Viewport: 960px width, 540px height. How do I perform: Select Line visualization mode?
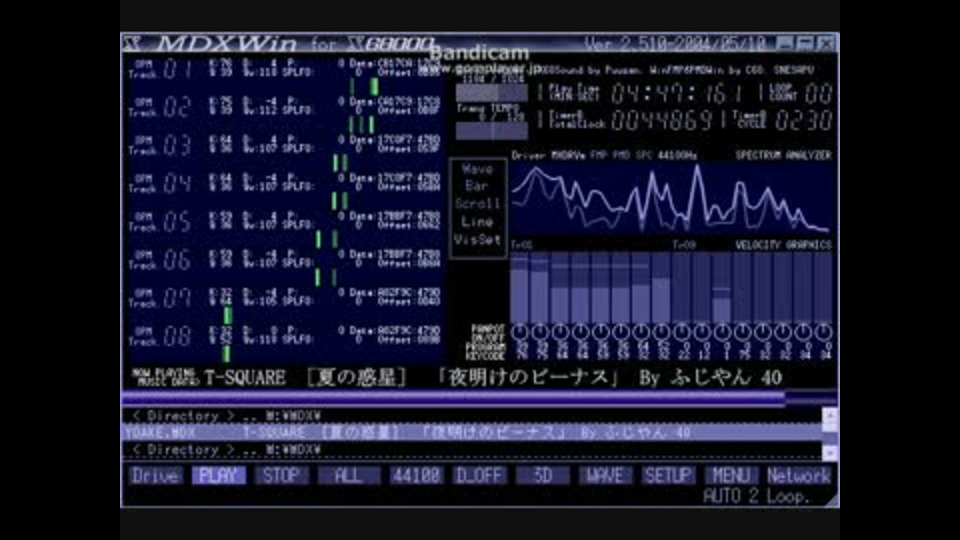click(478, 222)
